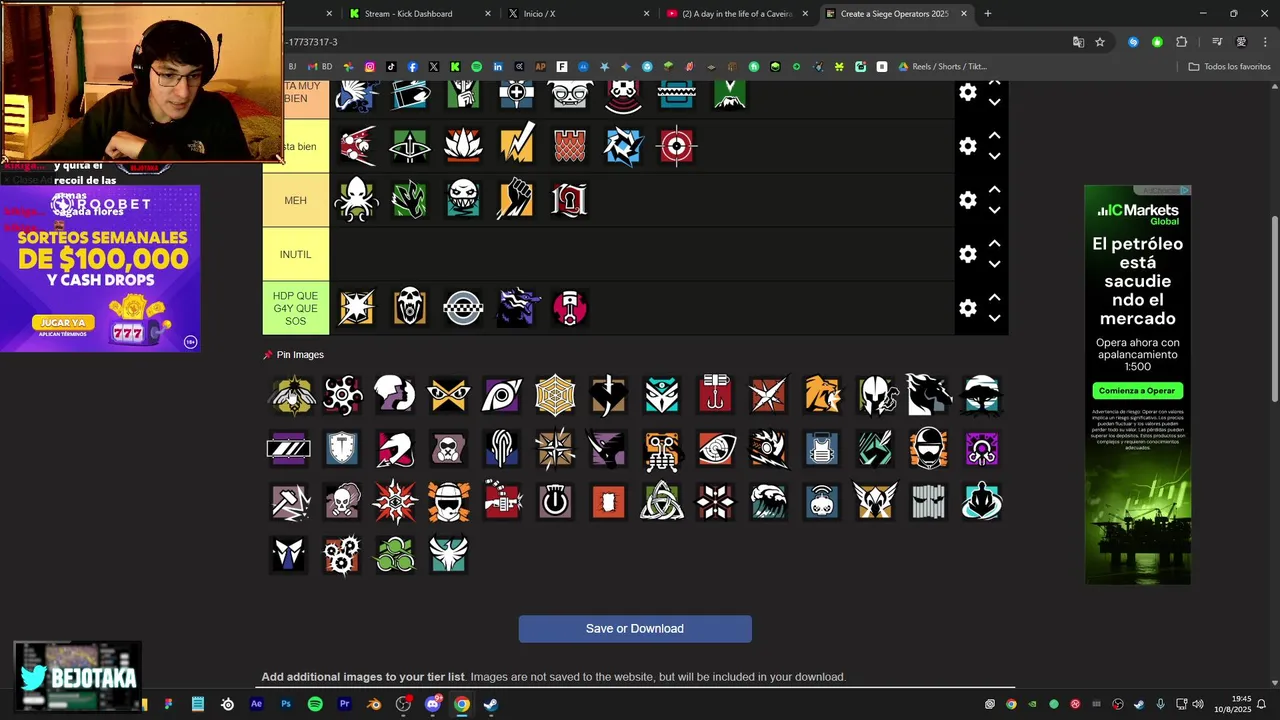
Task: Open Reels / Shorts / Tikt bookmark folder
Action: tap(942, 67)
